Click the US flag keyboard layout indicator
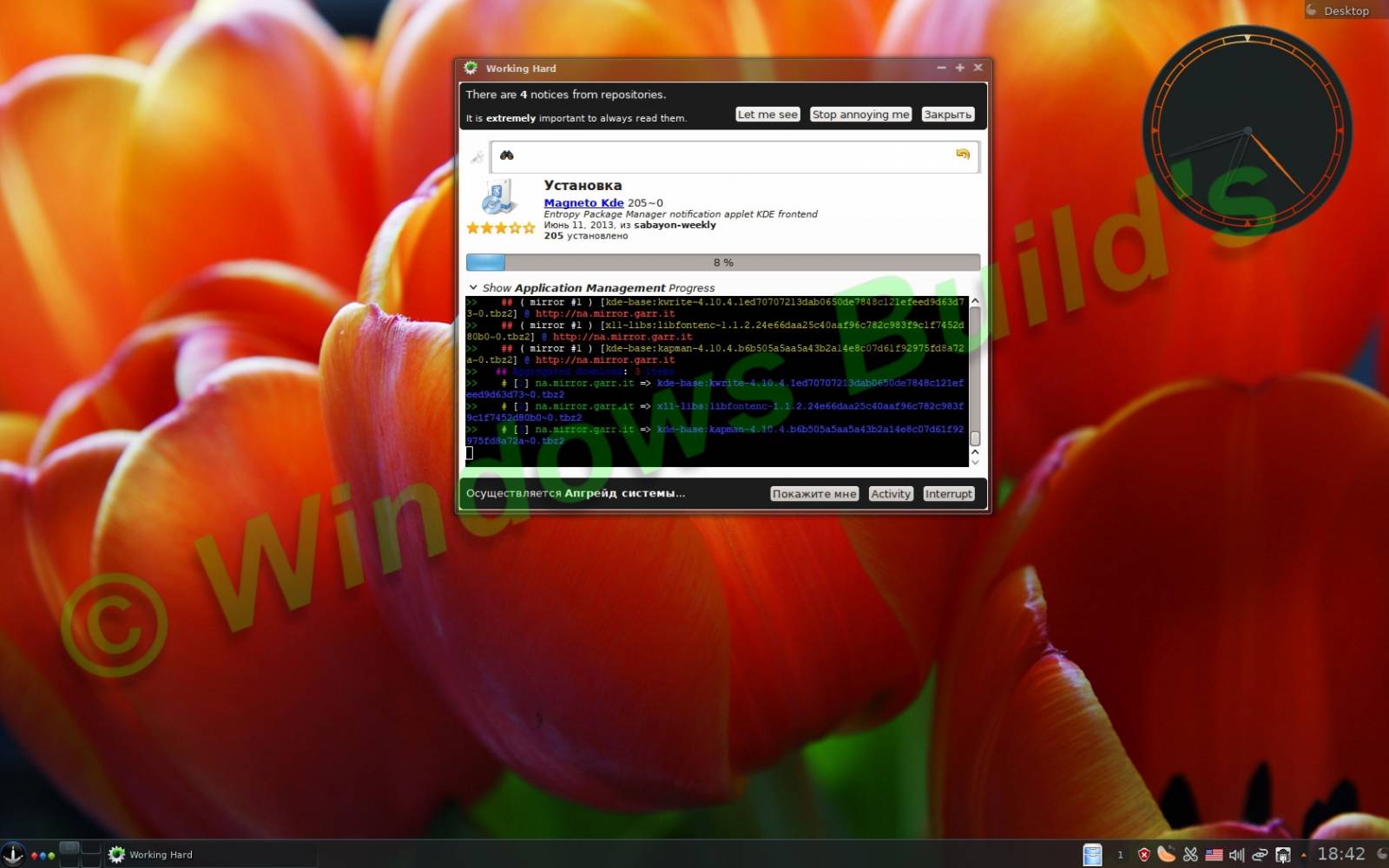This screenshot has width=1389, height=868. pyautogui.click(x=1214, y=855)
